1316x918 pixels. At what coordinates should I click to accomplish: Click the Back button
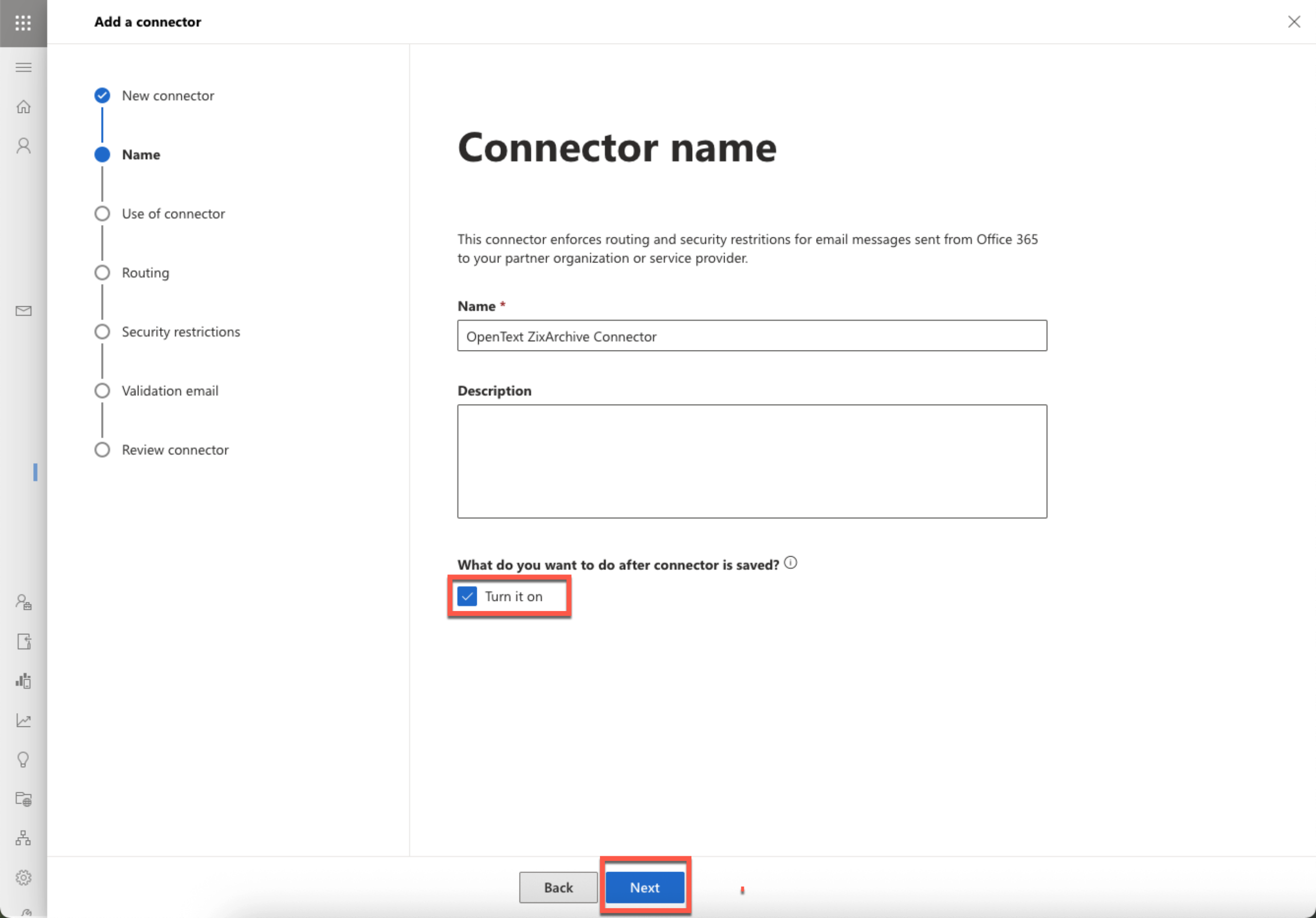[x=558, y=887]
